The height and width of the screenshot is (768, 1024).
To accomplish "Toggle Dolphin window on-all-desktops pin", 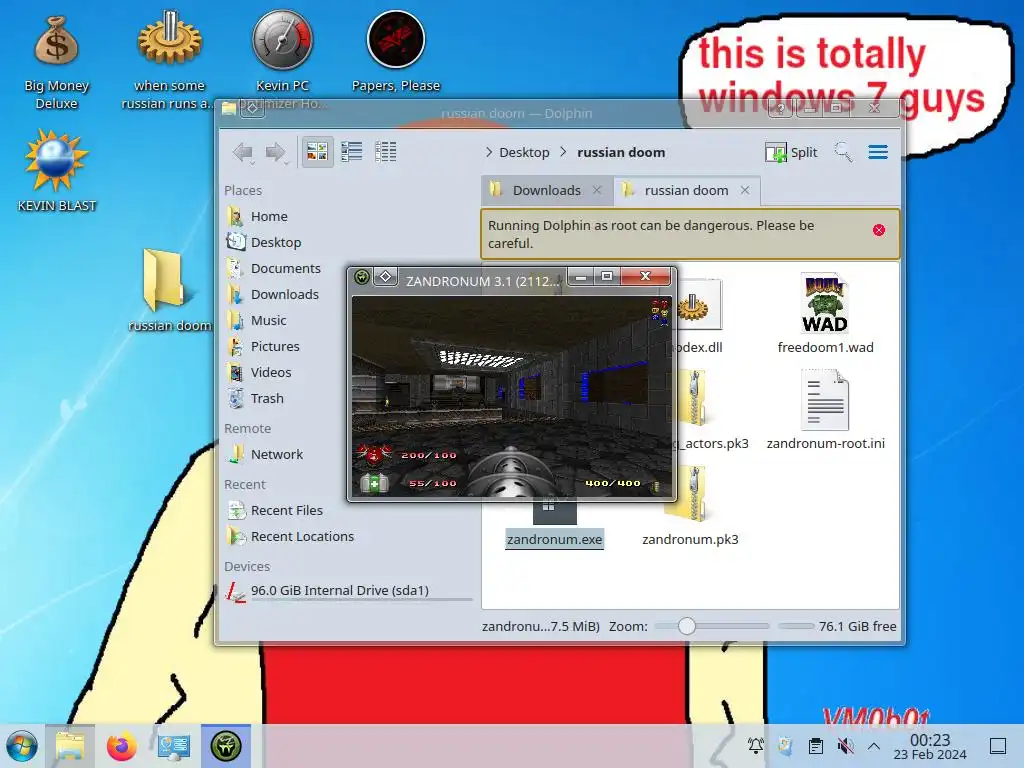I will point(252,109).
